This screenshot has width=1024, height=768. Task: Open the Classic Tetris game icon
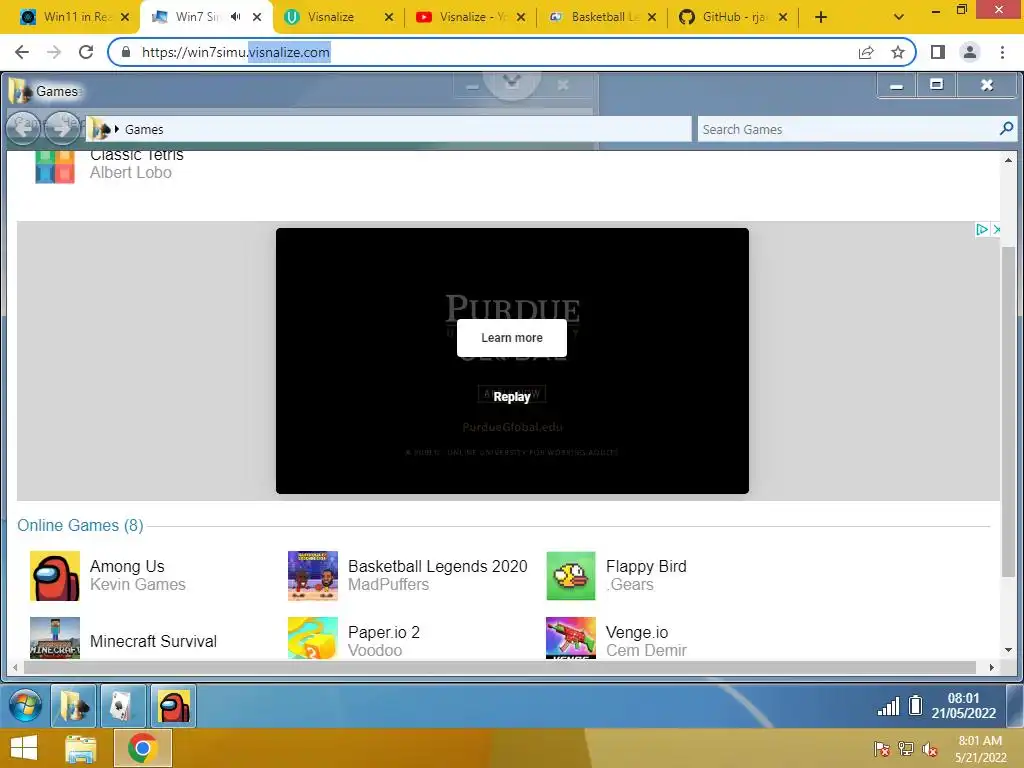[55, 167]
